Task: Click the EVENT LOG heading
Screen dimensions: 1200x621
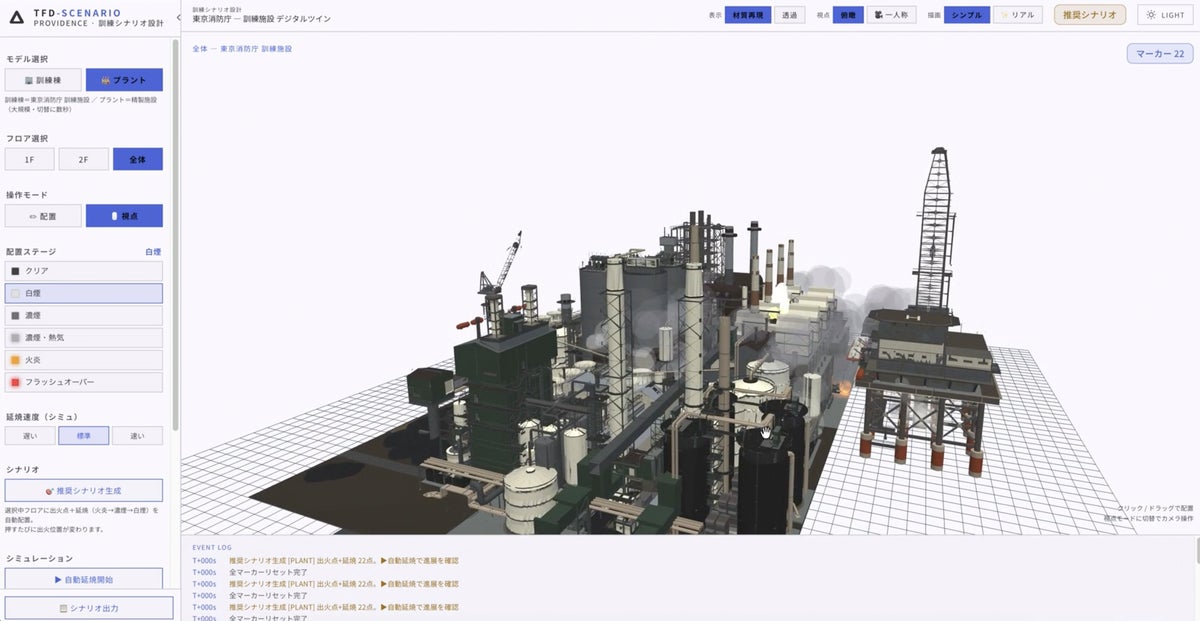Action: 212,547
